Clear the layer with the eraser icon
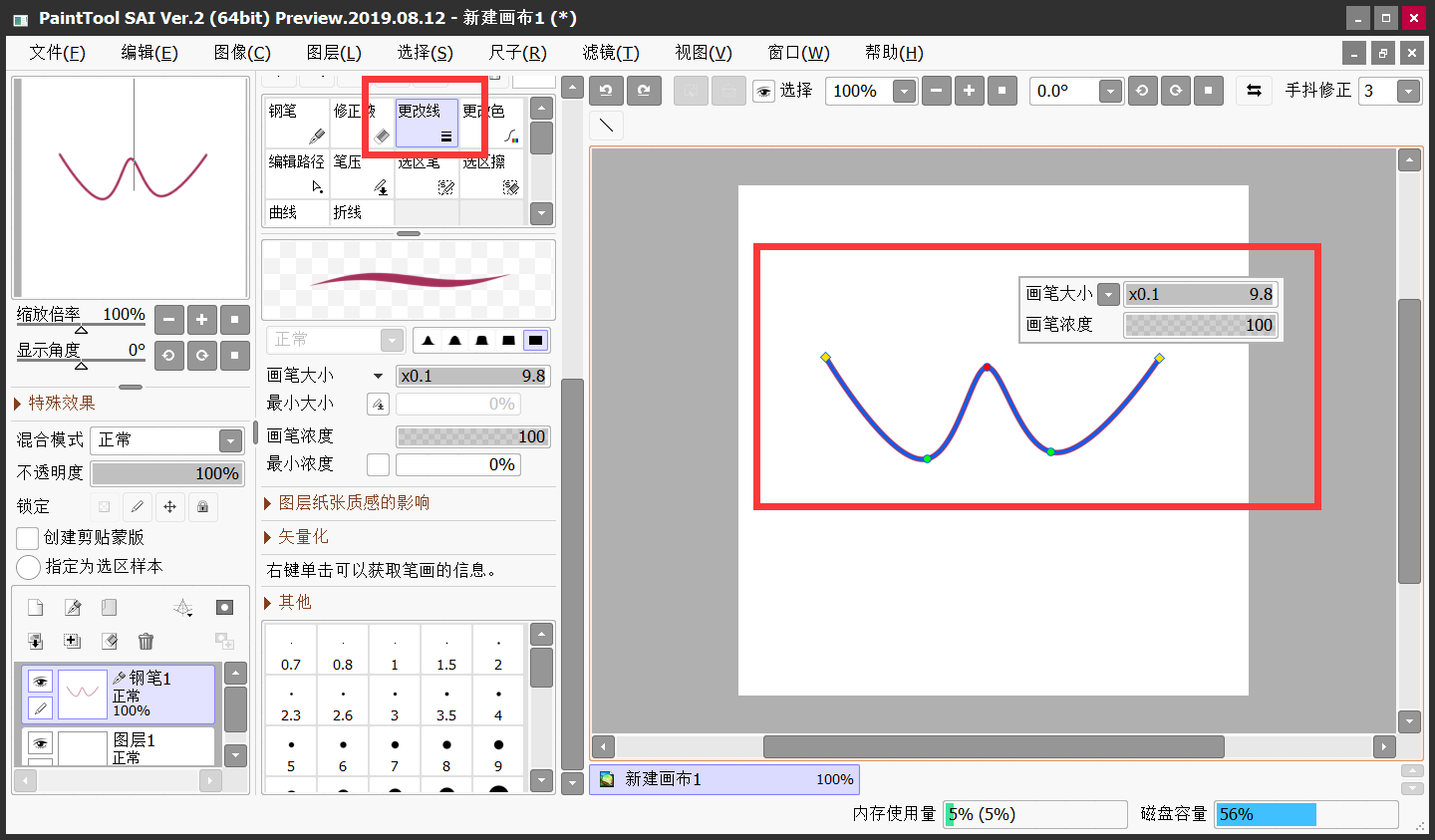 110,642
